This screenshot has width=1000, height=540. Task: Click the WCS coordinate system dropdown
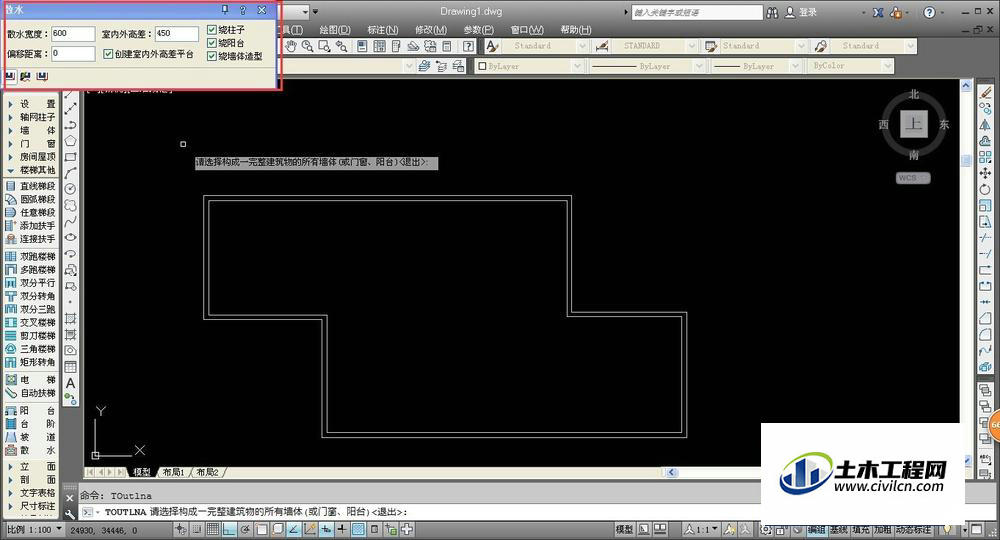pyautogui.click(x=913, y=178)
